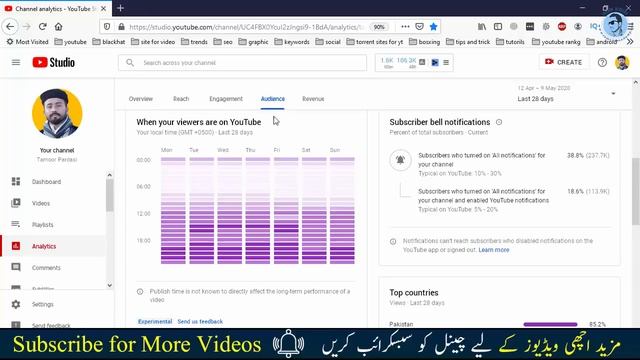Click the Pakistan views percentage bar

pyautogui.click(x=550, y=324)
